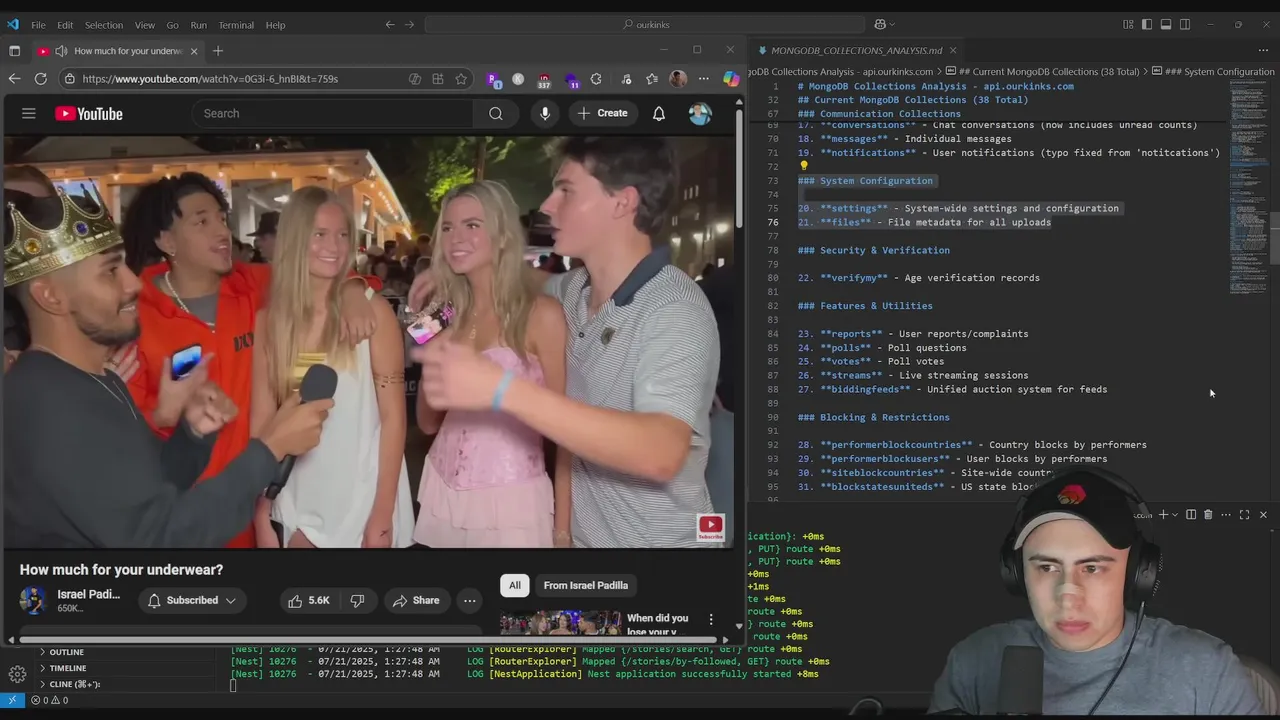Open browser settings and more ellipsis
This screenshot has height=720, width=1280.
(704, 79)
